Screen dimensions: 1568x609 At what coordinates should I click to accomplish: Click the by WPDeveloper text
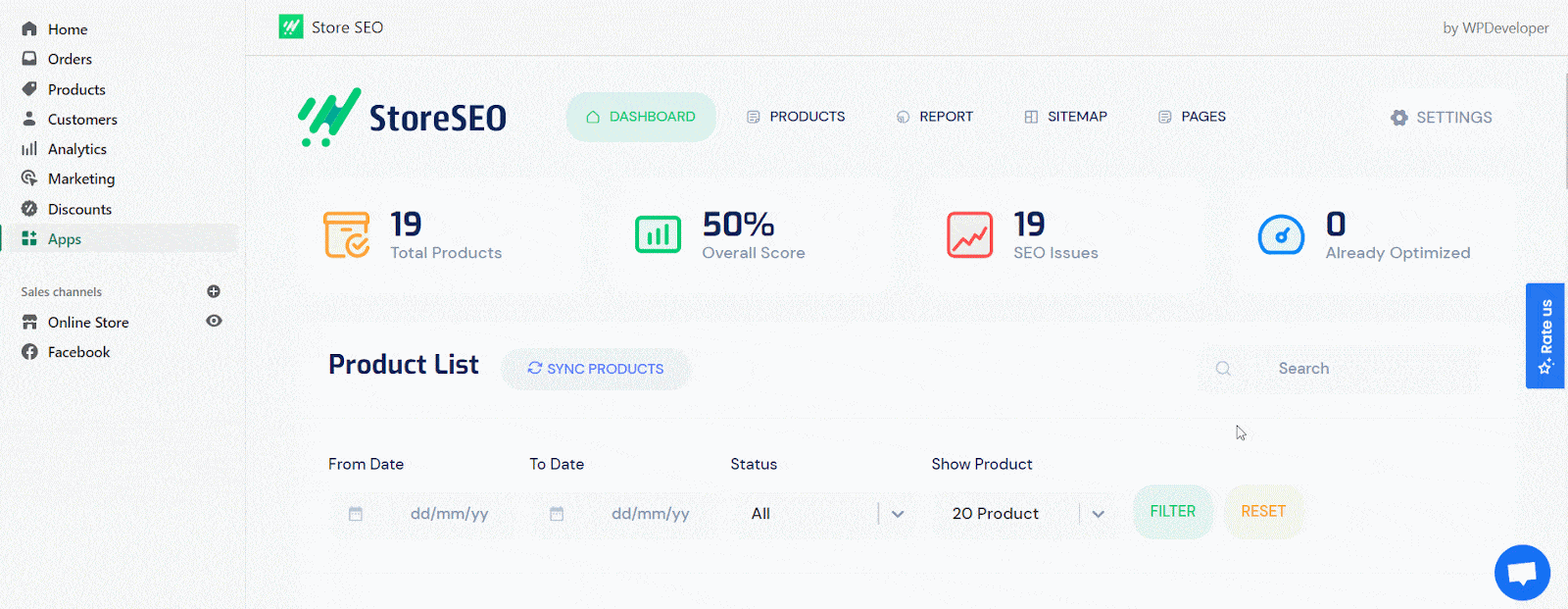1495,28
